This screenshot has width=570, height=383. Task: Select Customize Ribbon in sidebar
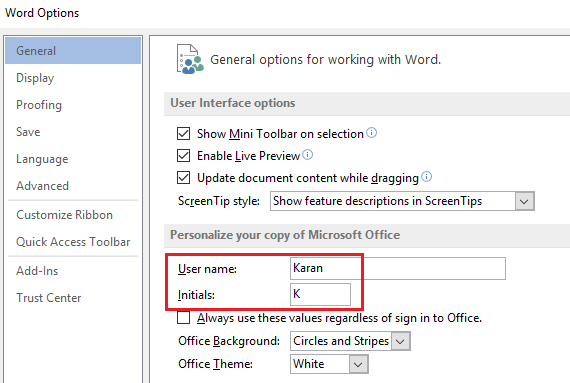(x=64, y=215)
